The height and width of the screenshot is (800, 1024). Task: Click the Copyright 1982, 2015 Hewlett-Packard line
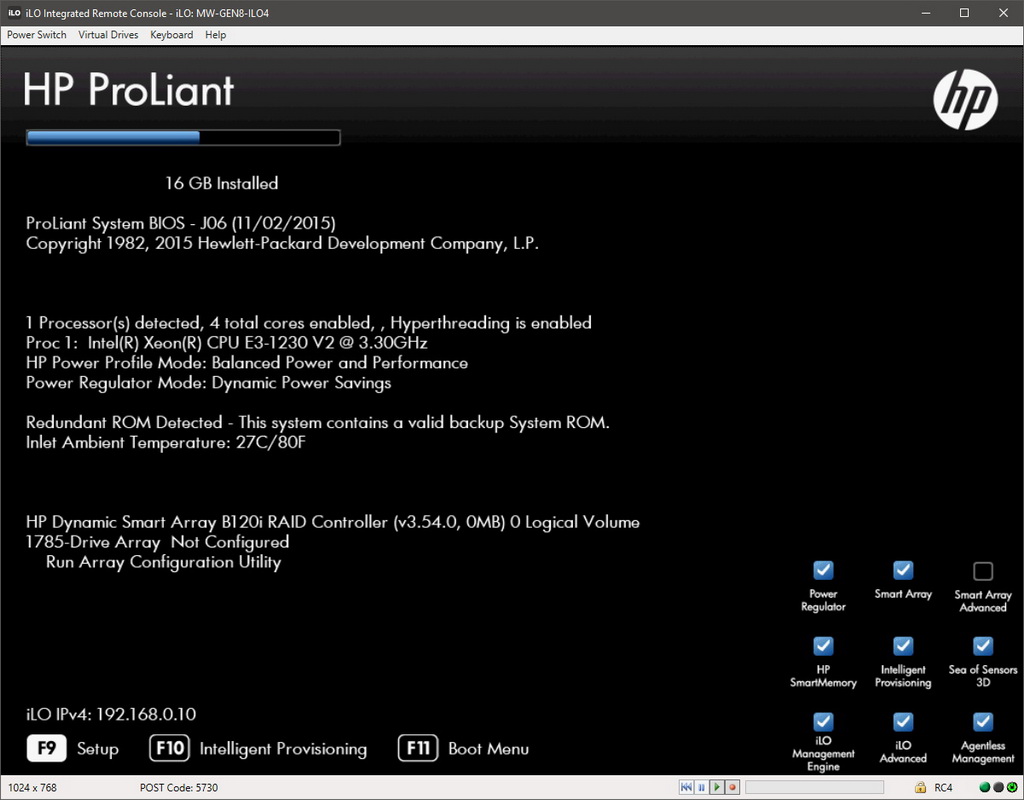tap(282, 244)
